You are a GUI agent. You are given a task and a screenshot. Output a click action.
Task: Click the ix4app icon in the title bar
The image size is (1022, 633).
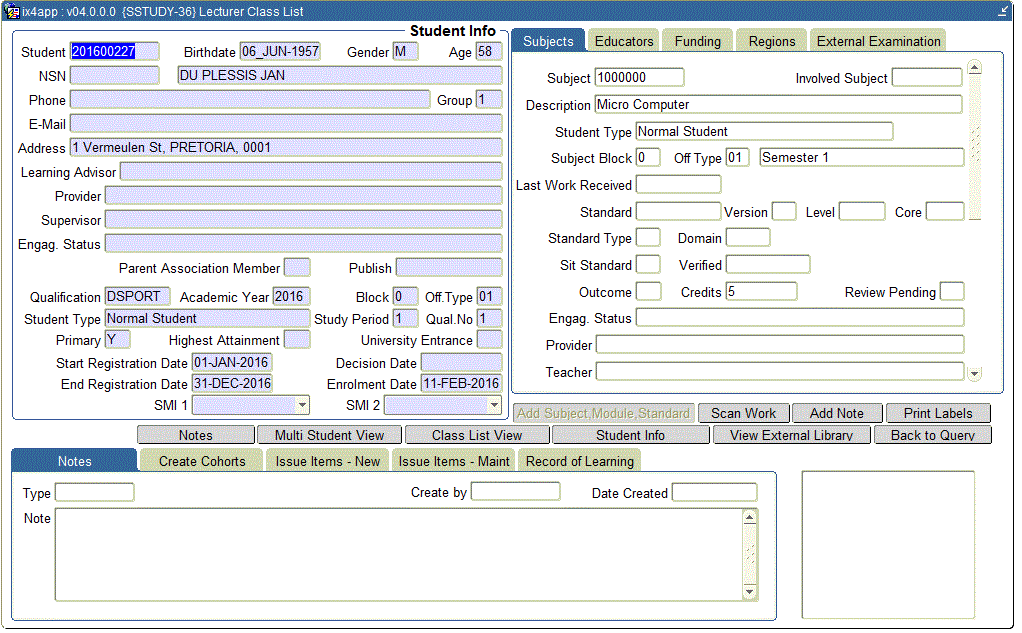pyautogui.click(x=12, y=12)
